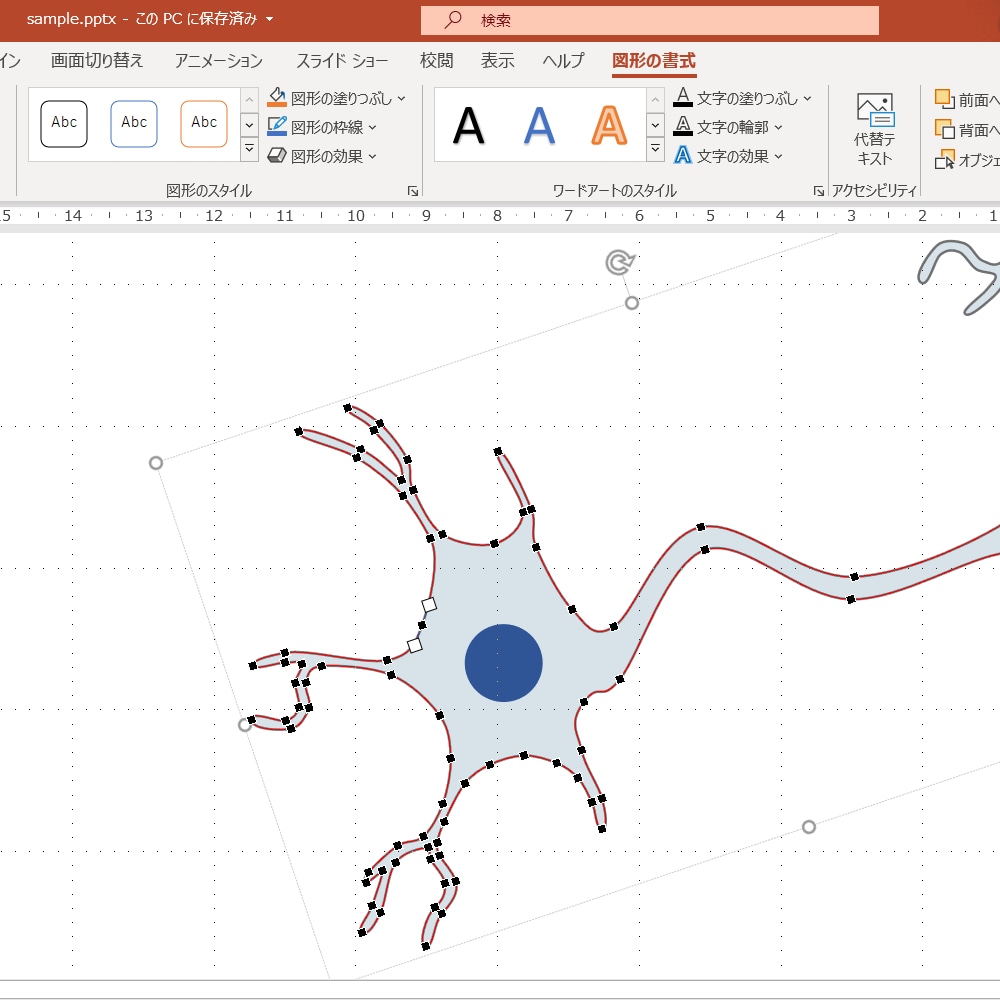The width and height of the screenshot is (1000, 1000).
Task: Apply the orange outlined Abc shape style
Action: [x=204, y=124]
